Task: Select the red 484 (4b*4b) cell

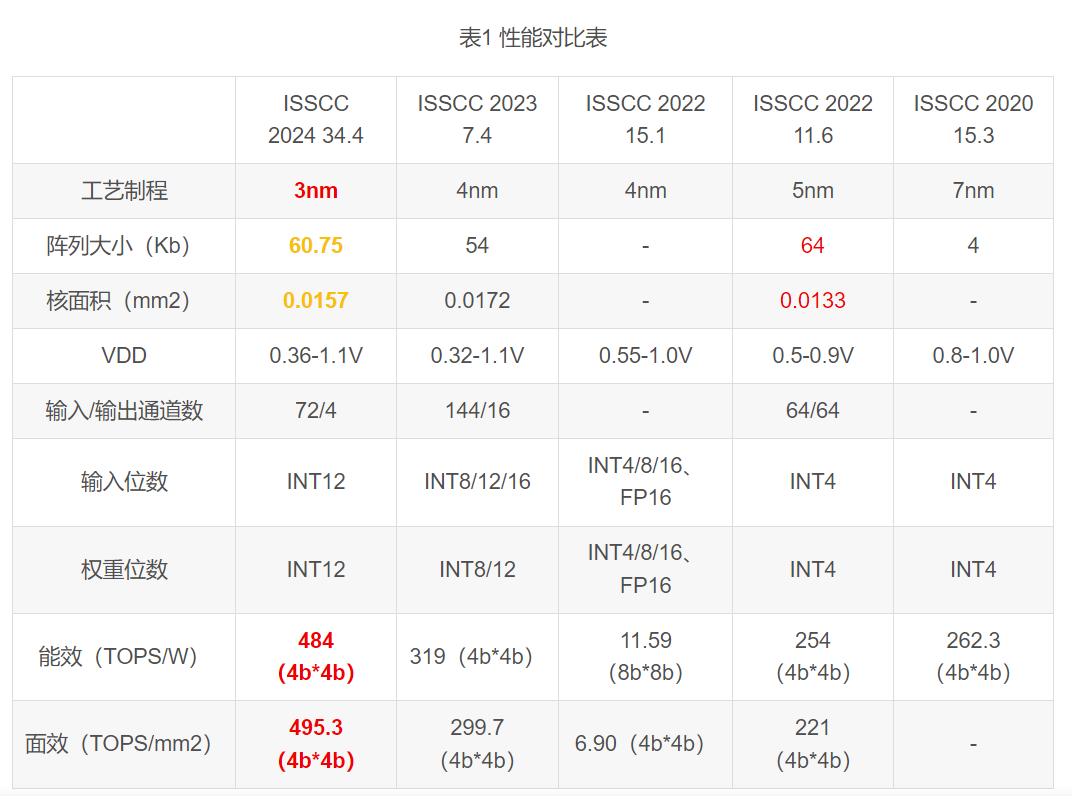Action: tap(316, 657)
